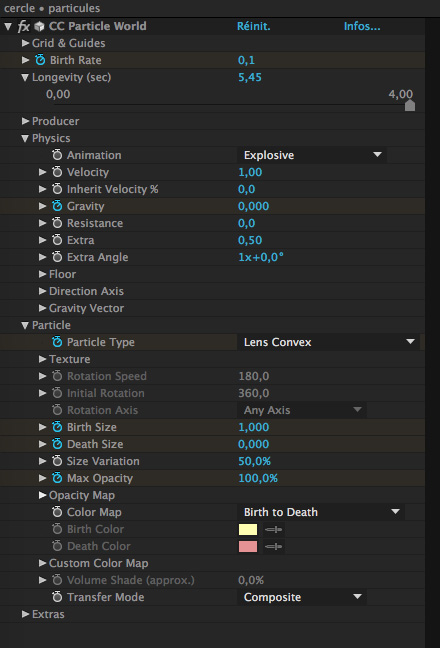This screenshot has width=440, height=648.
Task: Collapse the Particle group
Action: [25, 325]
